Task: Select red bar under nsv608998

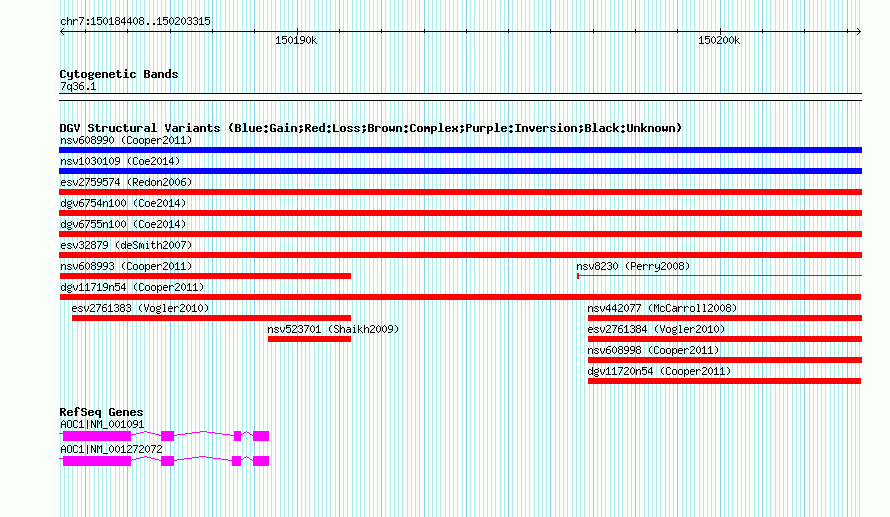Action: click(x=725, y=360)
